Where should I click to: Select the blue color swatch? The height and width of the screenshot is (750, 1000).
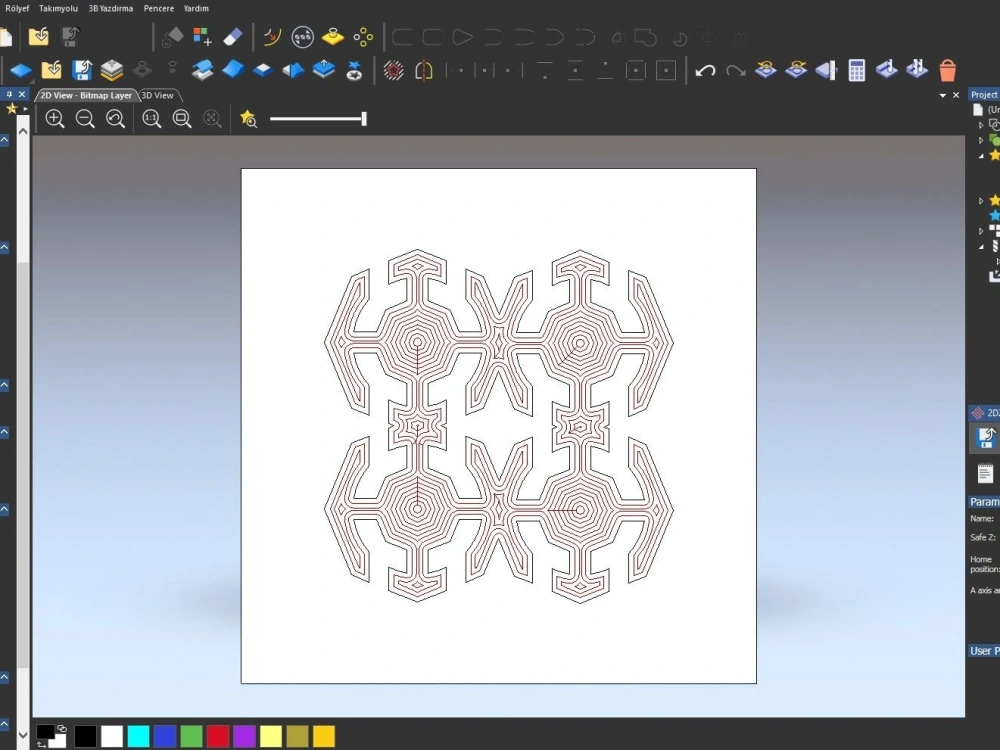165,736
